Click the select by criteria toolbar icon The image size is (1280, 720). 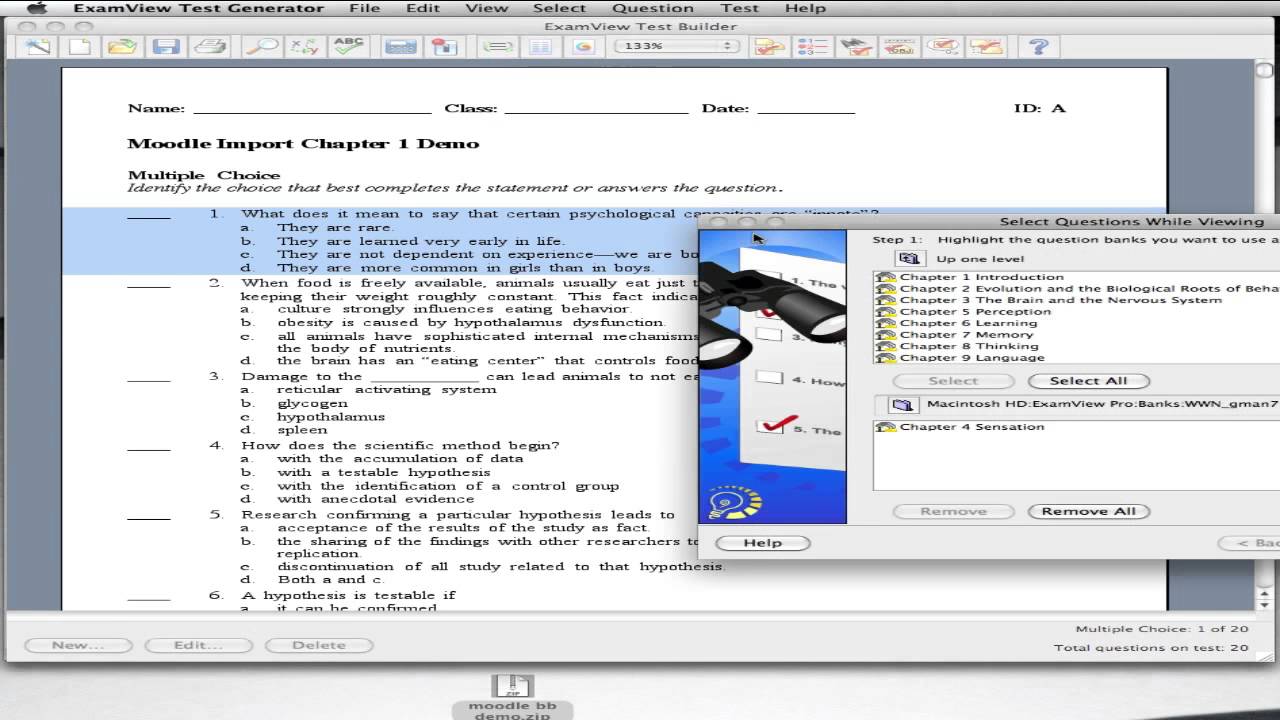click(x=942, y=46)
